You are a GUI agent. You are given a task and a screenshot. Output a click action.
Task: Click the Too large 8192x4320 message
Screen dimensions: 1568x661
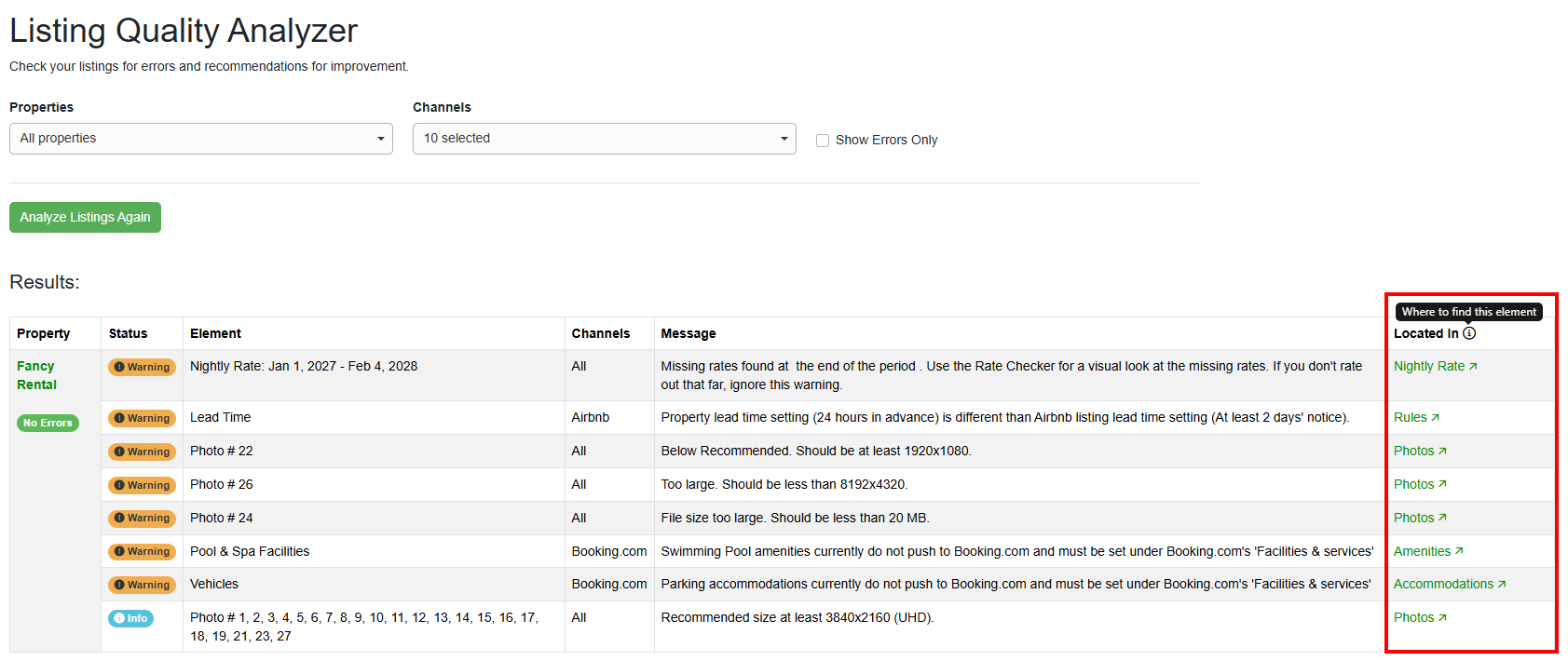pyautogui.click(x=784, y=484)
